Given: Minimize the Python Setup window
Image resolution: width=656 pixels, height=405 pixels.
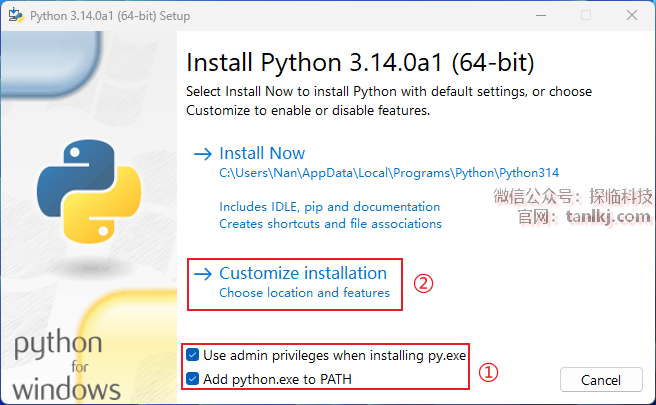Looking at the screenshot, I should coord(541,16).
